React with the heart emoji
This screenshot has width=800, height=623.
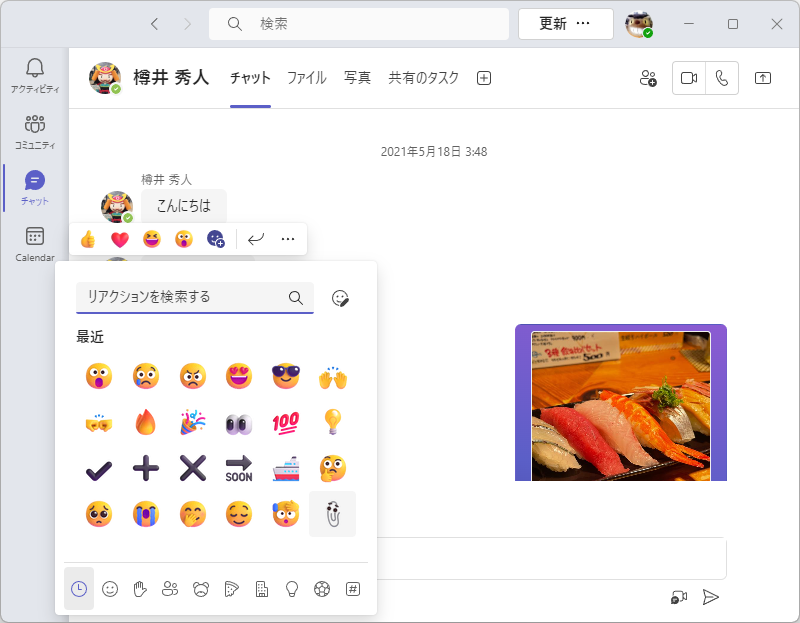120,238
